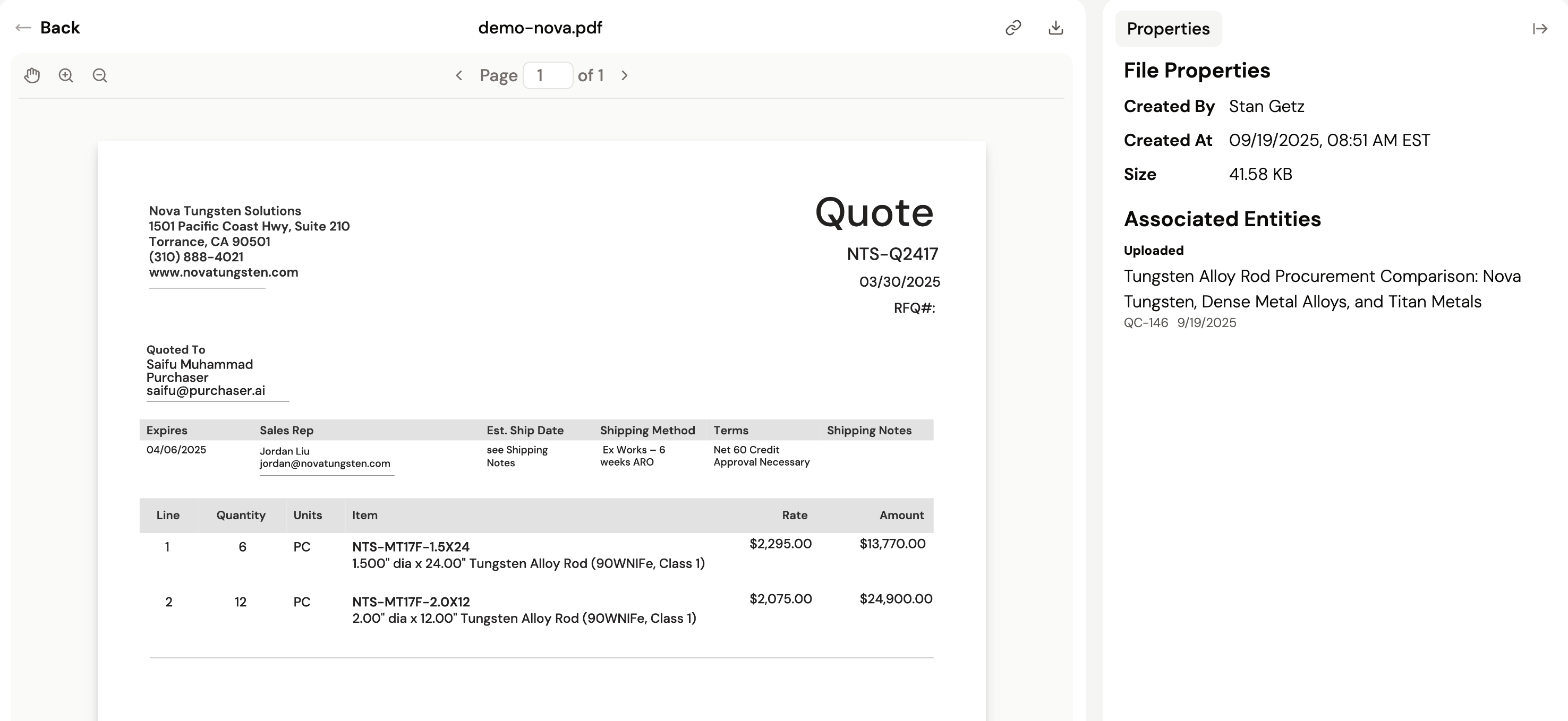Go to previous page arrow
This screenshot has height=721, width=1568.
459,75
